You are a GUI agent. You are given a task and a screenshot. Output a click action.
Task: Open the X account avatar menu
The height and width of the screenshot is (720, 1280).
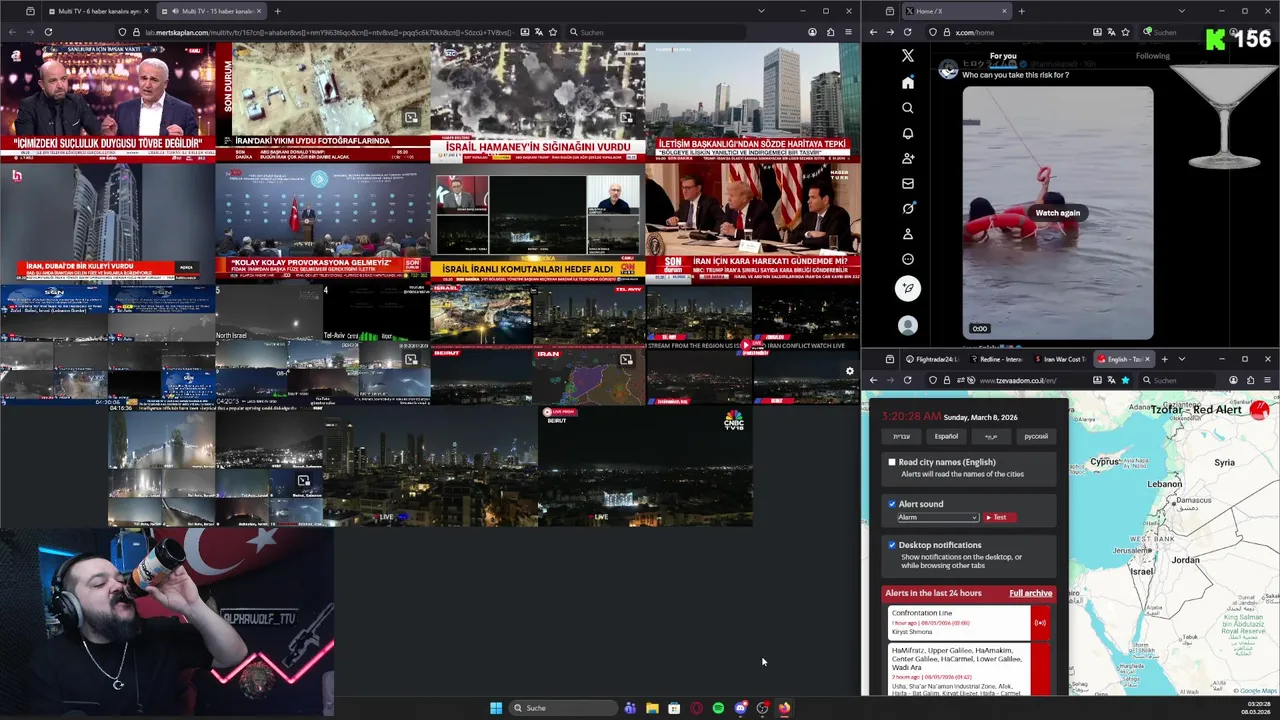[x=907, y=325]
